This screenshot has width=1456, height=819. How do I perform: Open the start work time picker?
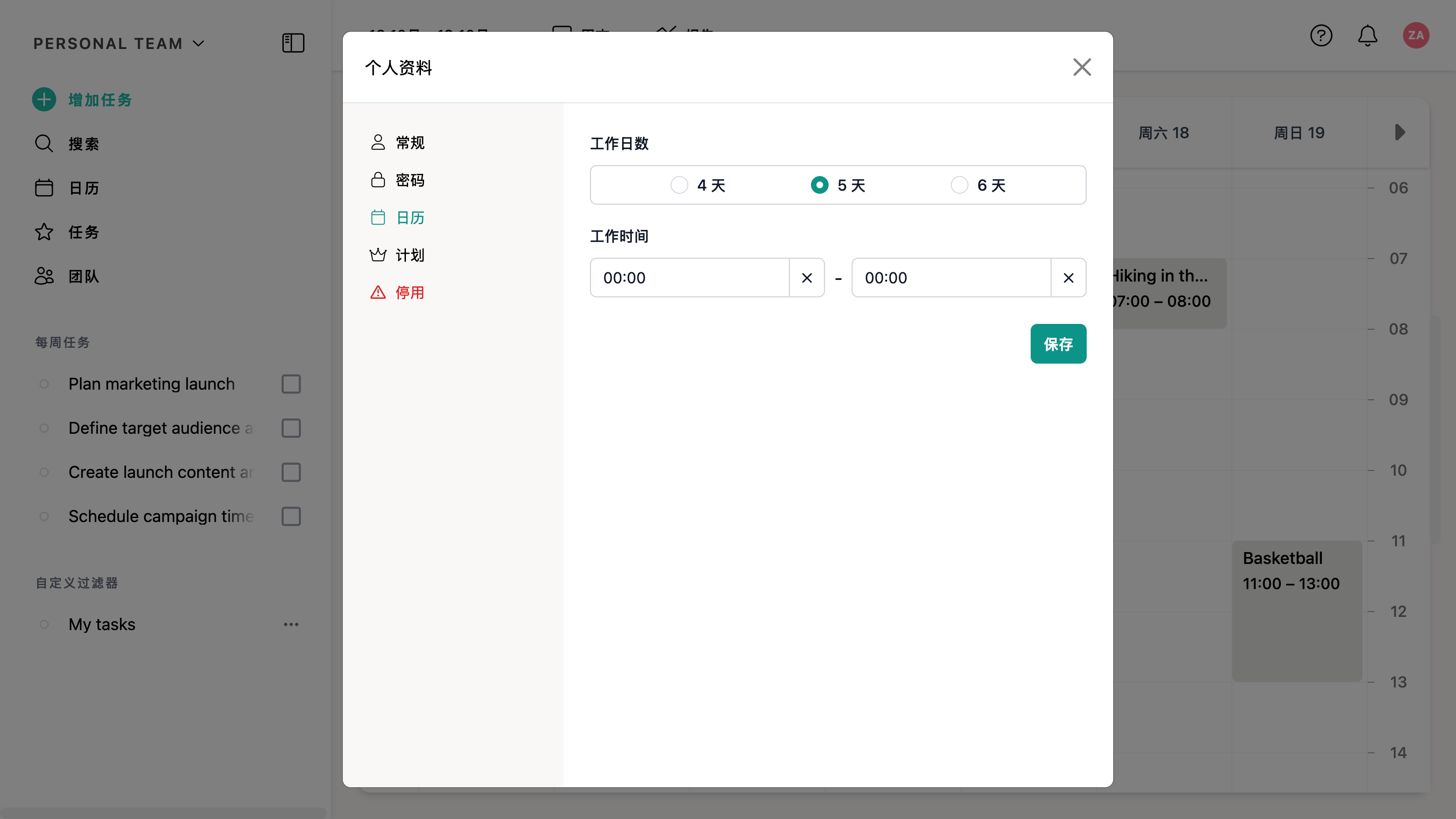pyautogui.click(x=690, y=278)
